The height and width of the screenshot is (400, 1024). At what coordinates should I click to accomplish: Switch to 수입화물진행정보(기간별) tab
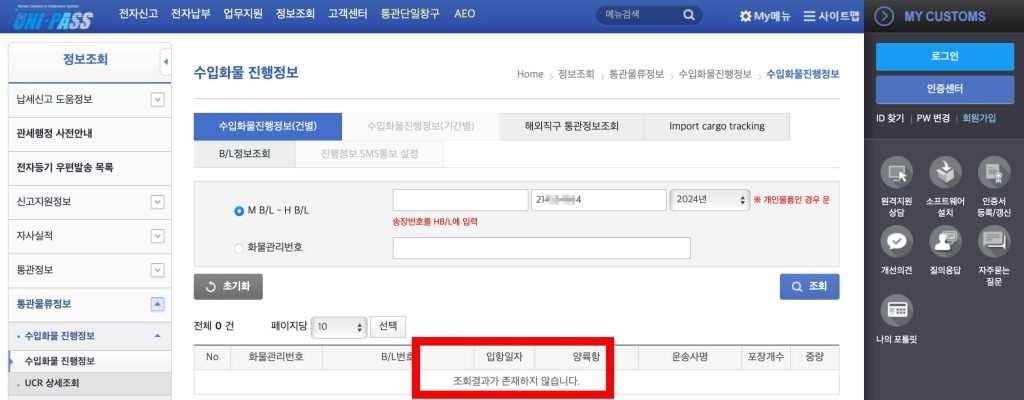421,127
